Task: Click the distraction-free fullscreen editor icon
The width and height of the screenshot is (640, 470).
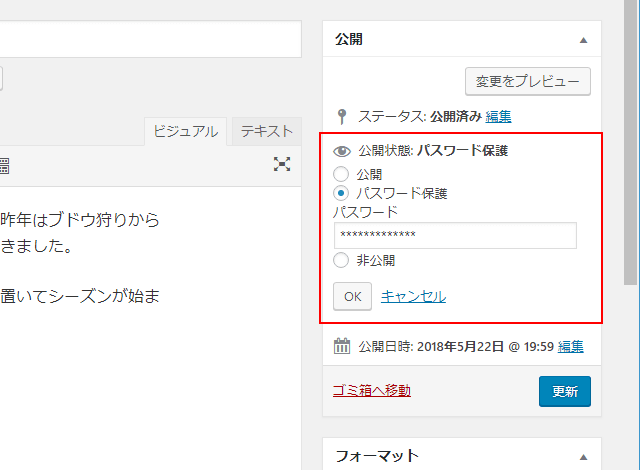Action: (x=282, y=164)
